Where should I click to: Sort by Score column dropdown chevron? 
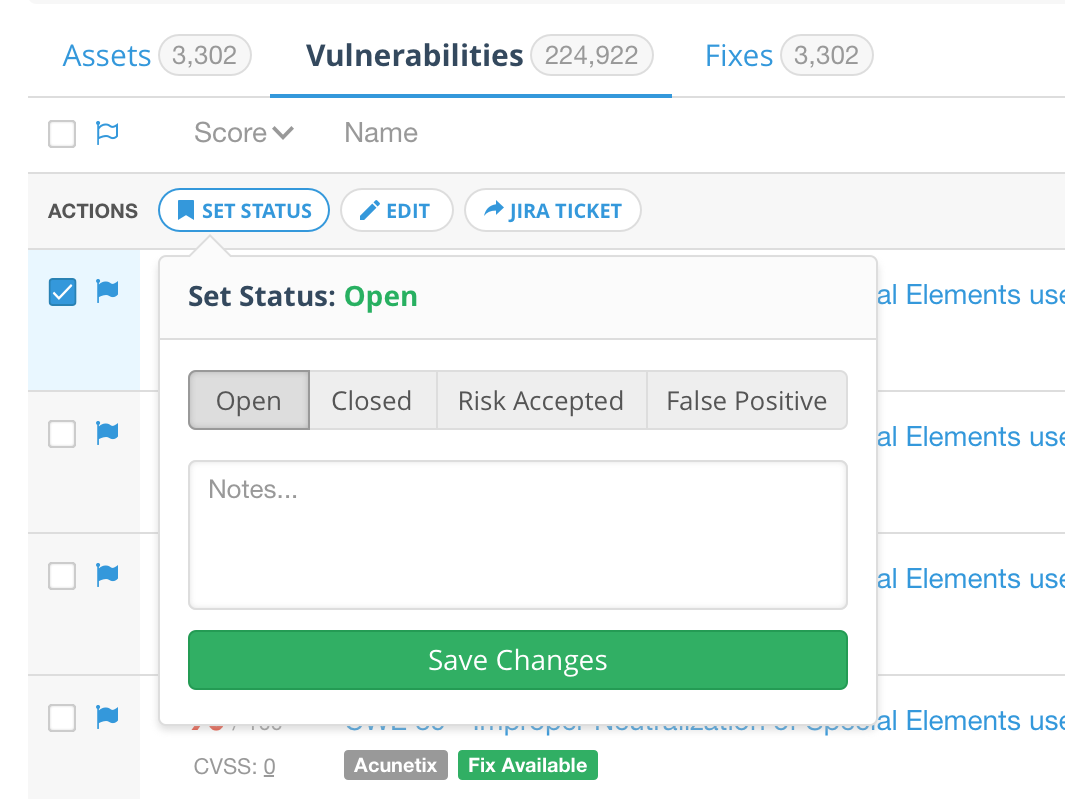pyautogui.click(x=283, y=133)
